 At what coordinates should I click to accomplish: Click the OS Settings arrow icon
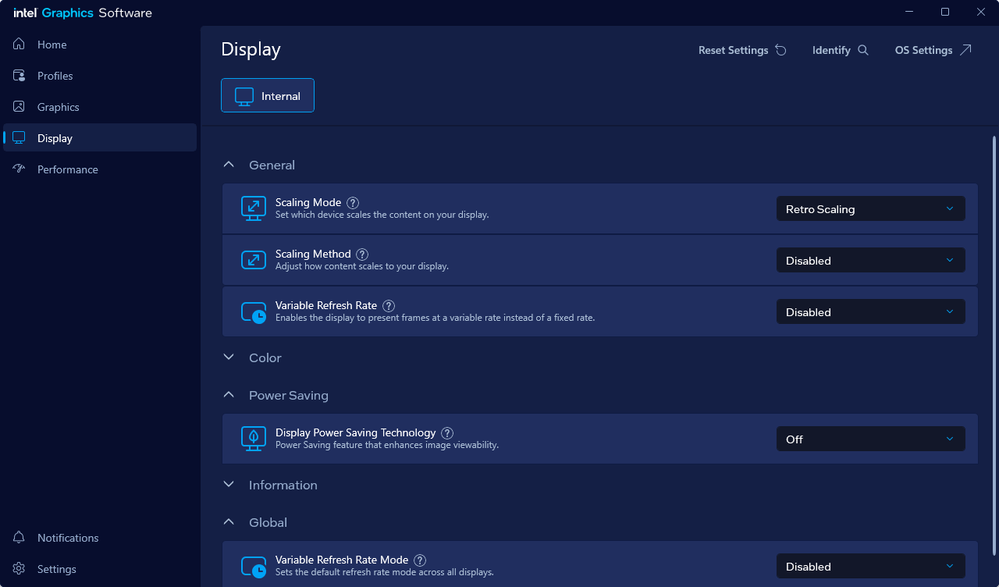click(x=966, y=50)
